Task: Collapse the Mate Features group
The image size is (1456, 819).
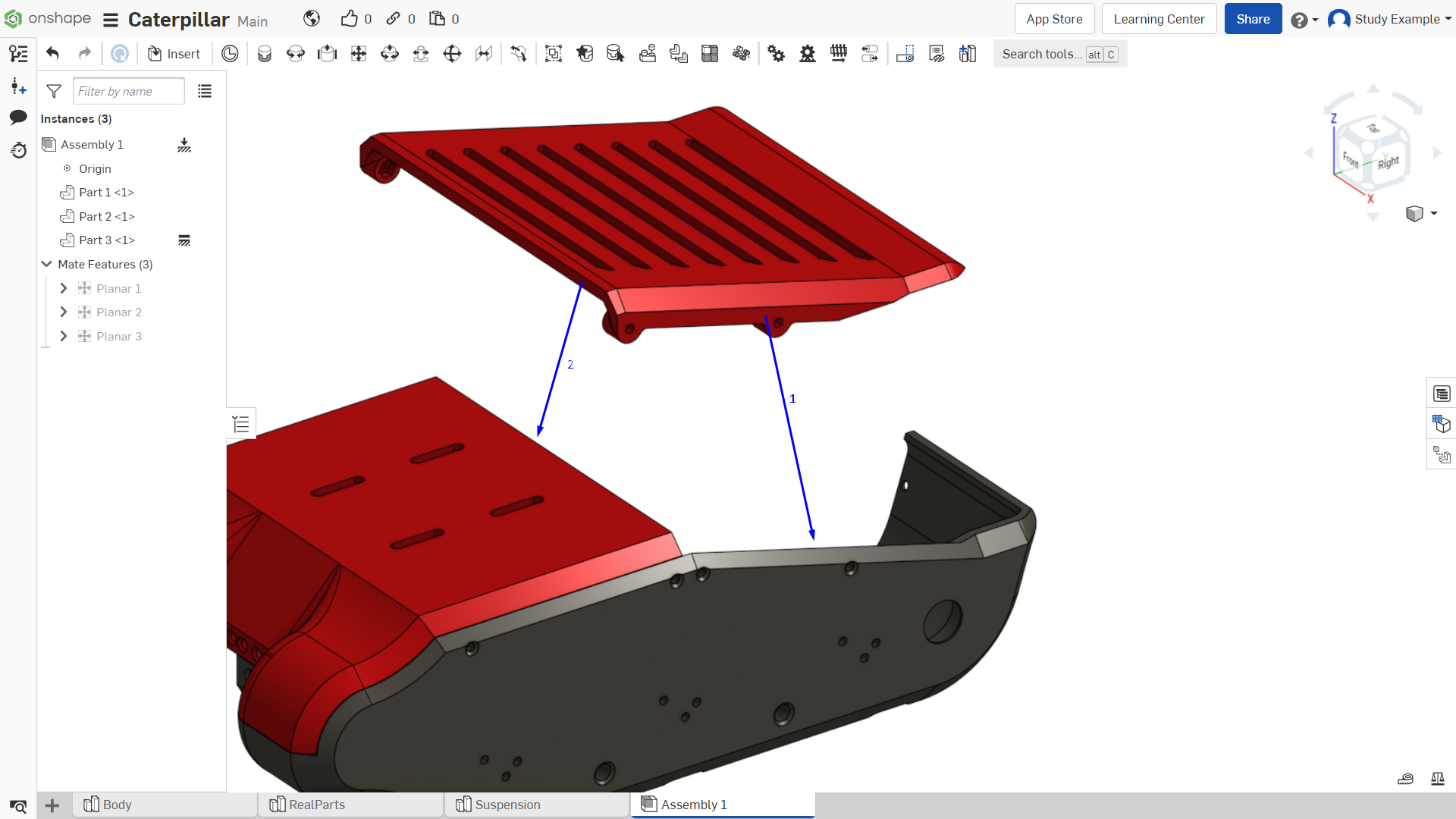Action: 47,264
